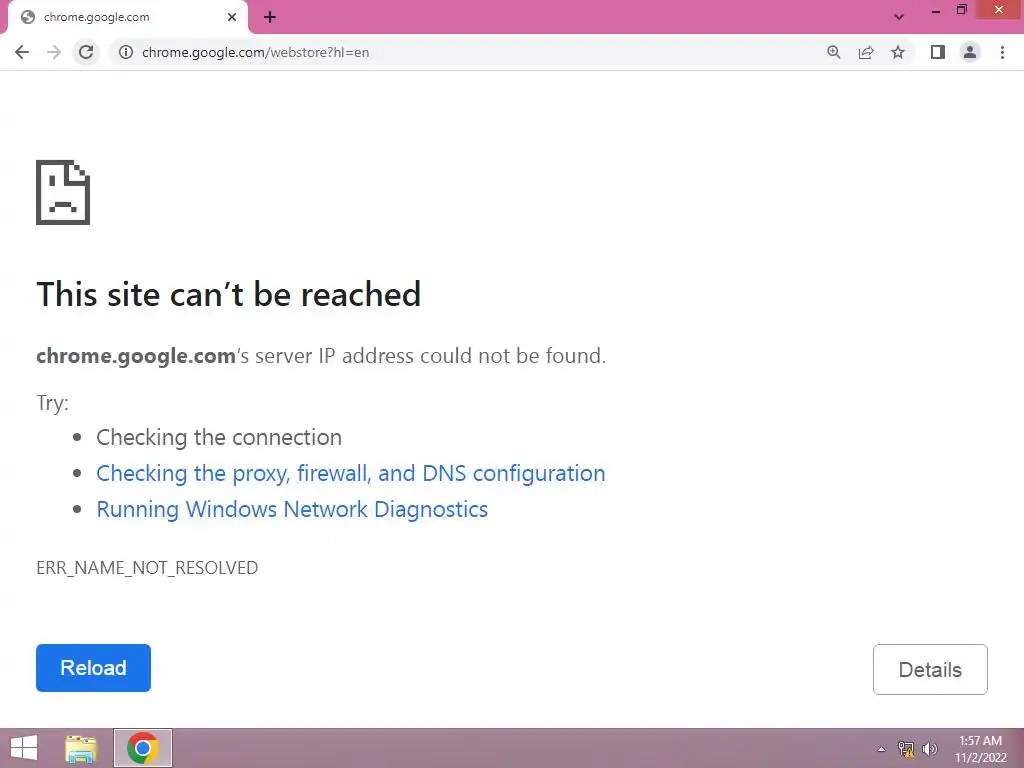View site information icon in address bar
Image resolution: width=1024 pixels, height=768 pixels.
pos(126,52)
